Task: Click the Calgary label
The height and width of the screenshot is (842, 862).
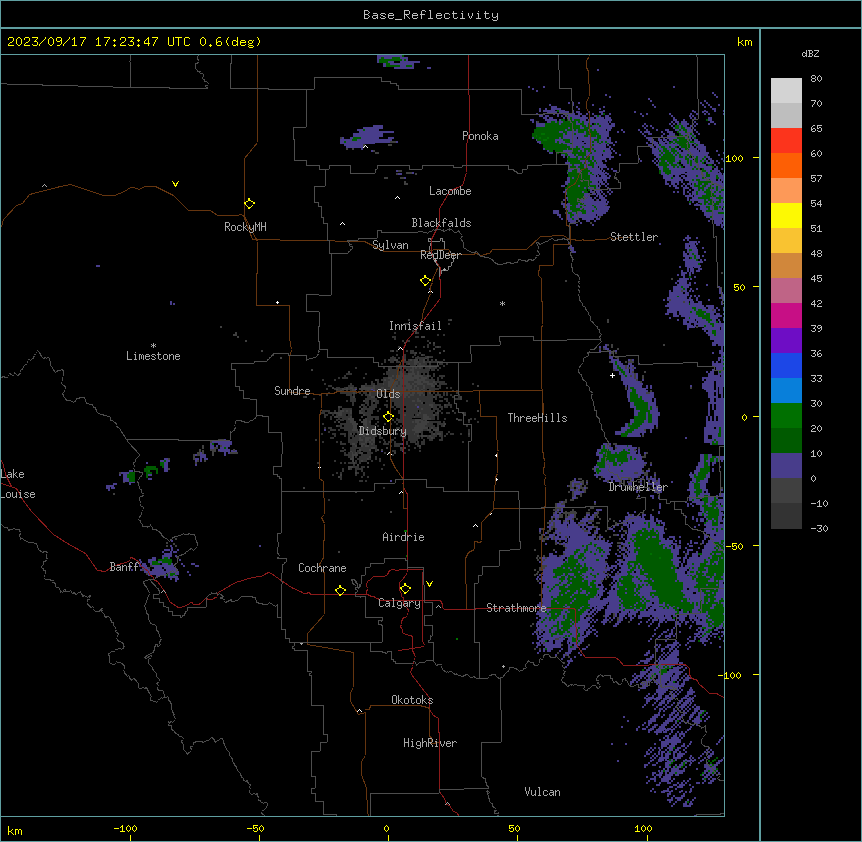Action: [399, 603]
